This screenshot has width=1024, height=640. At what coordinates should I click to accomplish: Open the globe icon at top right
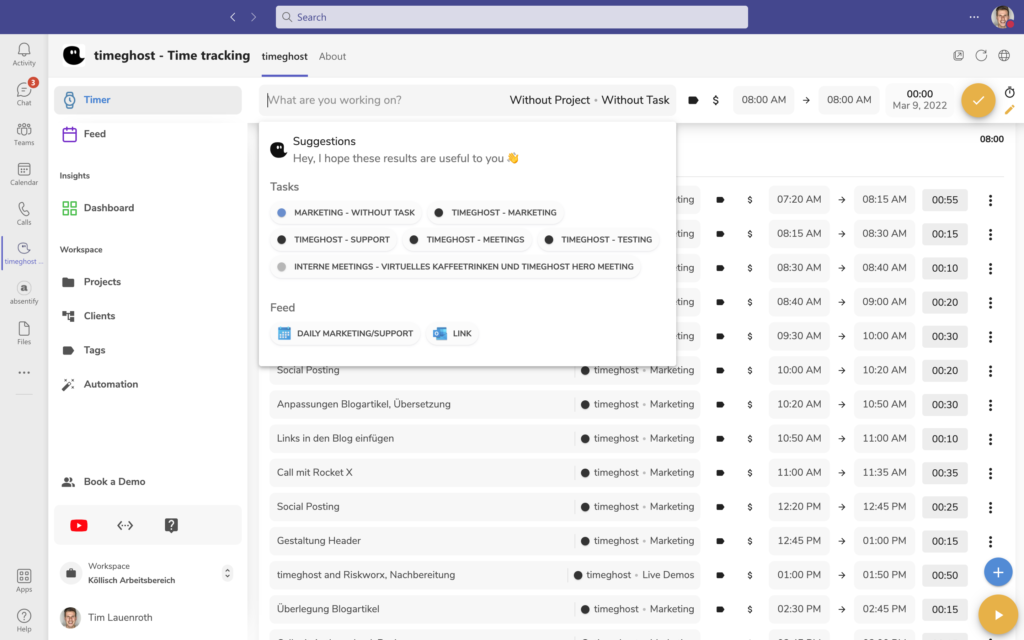point(1004,56)
